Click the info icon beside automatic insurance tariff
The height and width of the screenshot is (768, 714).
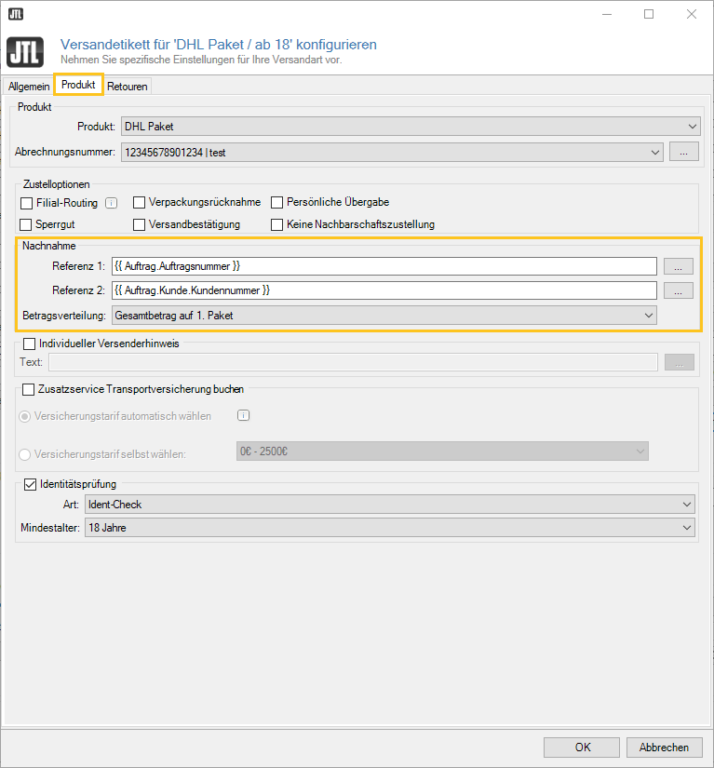[x=243, y=416]
